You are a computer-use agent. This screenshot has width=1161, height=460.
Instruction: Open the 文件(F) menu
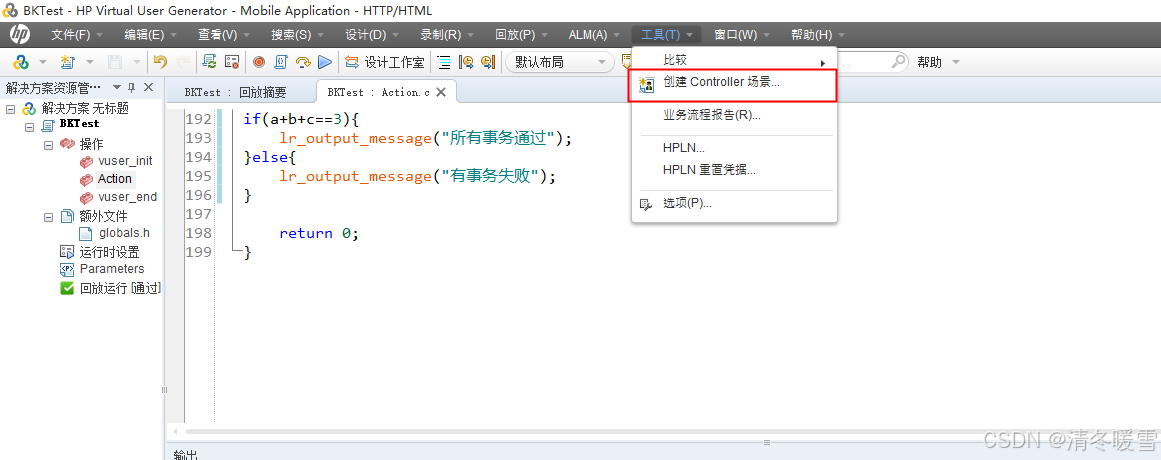click(x=77, y=34)
